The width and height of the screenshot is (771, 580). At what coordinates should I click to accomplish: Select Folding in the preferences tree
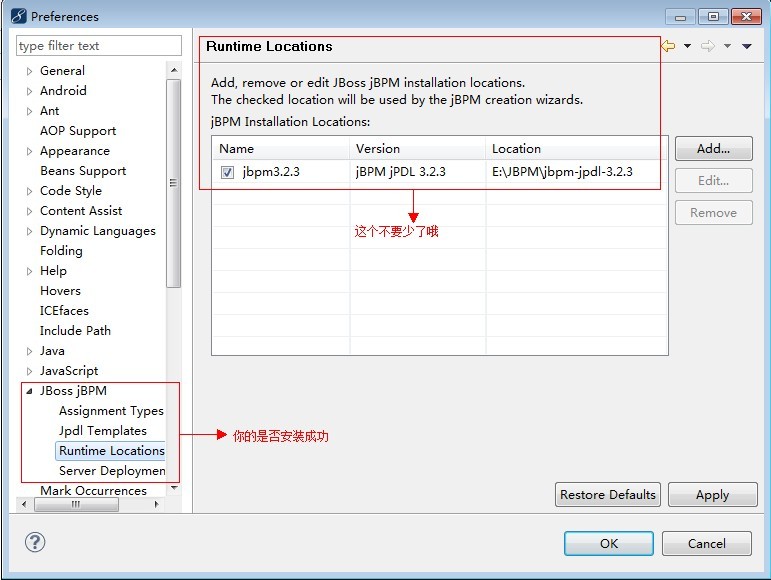click(61, 251)
